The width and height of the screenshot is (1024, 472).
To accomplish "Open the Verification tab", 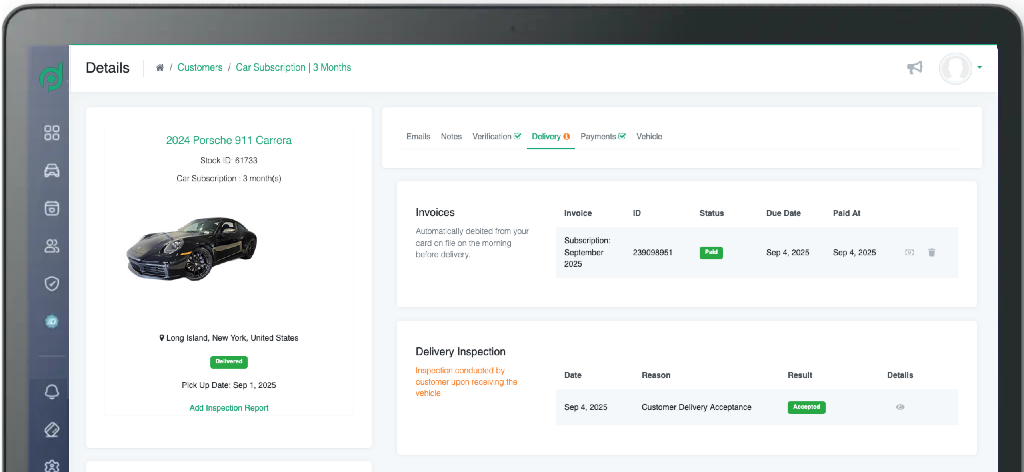I will click(497, 136).
